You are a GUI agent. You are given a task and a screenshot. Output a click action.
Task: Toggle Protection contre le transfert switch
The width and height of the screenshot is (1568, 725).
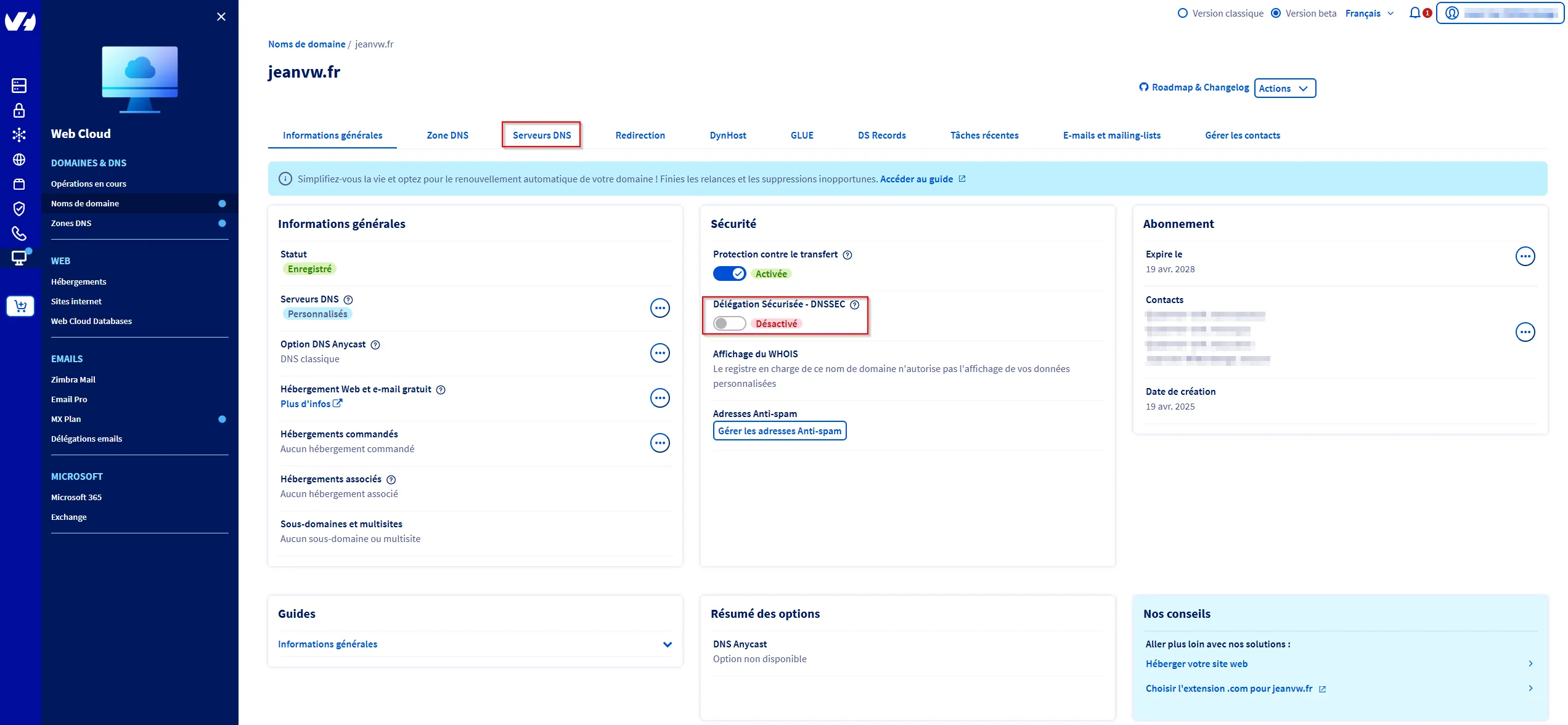729,273
